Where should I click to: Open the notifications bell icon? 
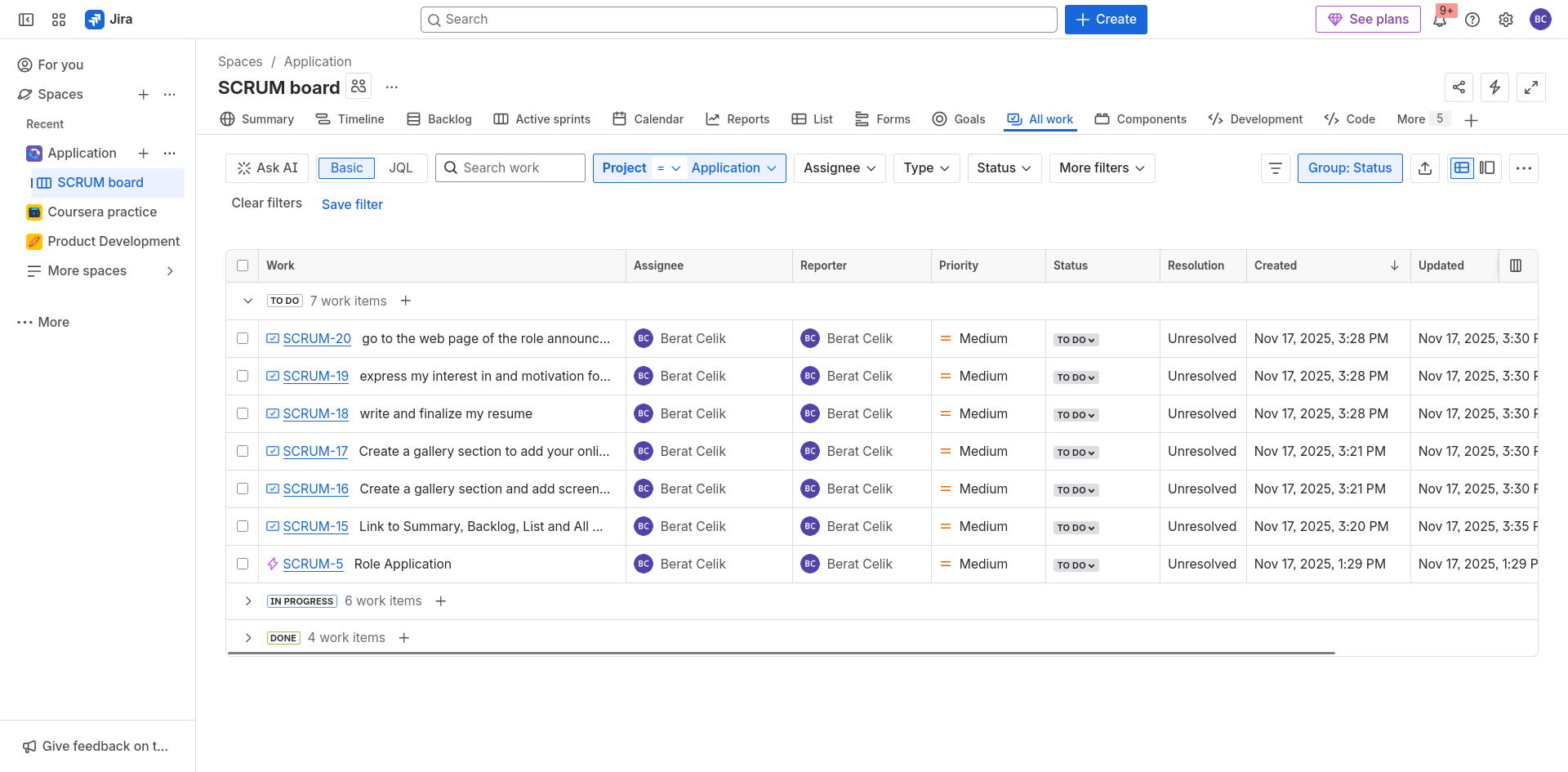[x=1439, y=20]
